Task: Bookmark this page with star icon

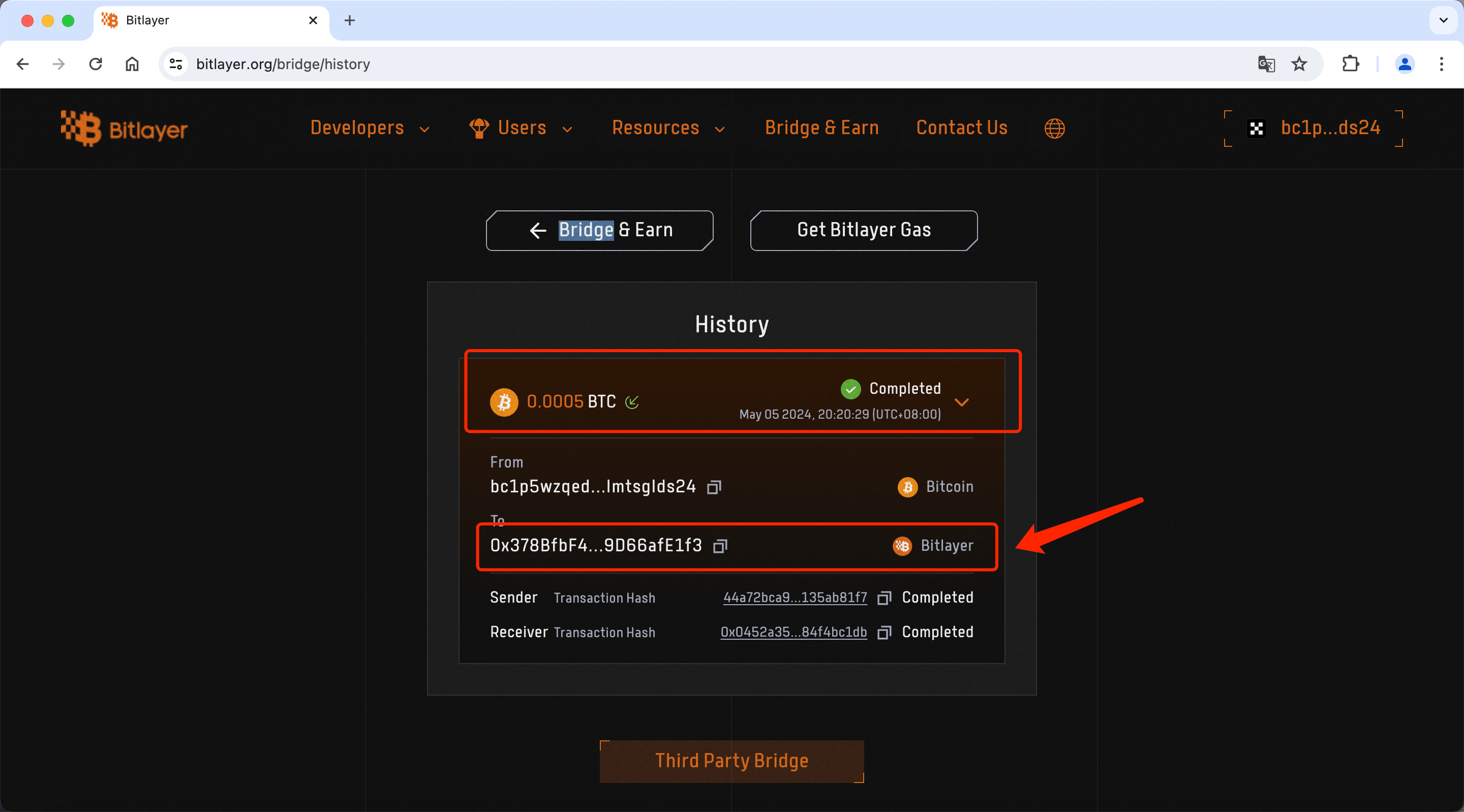Action: [1299, 64]
